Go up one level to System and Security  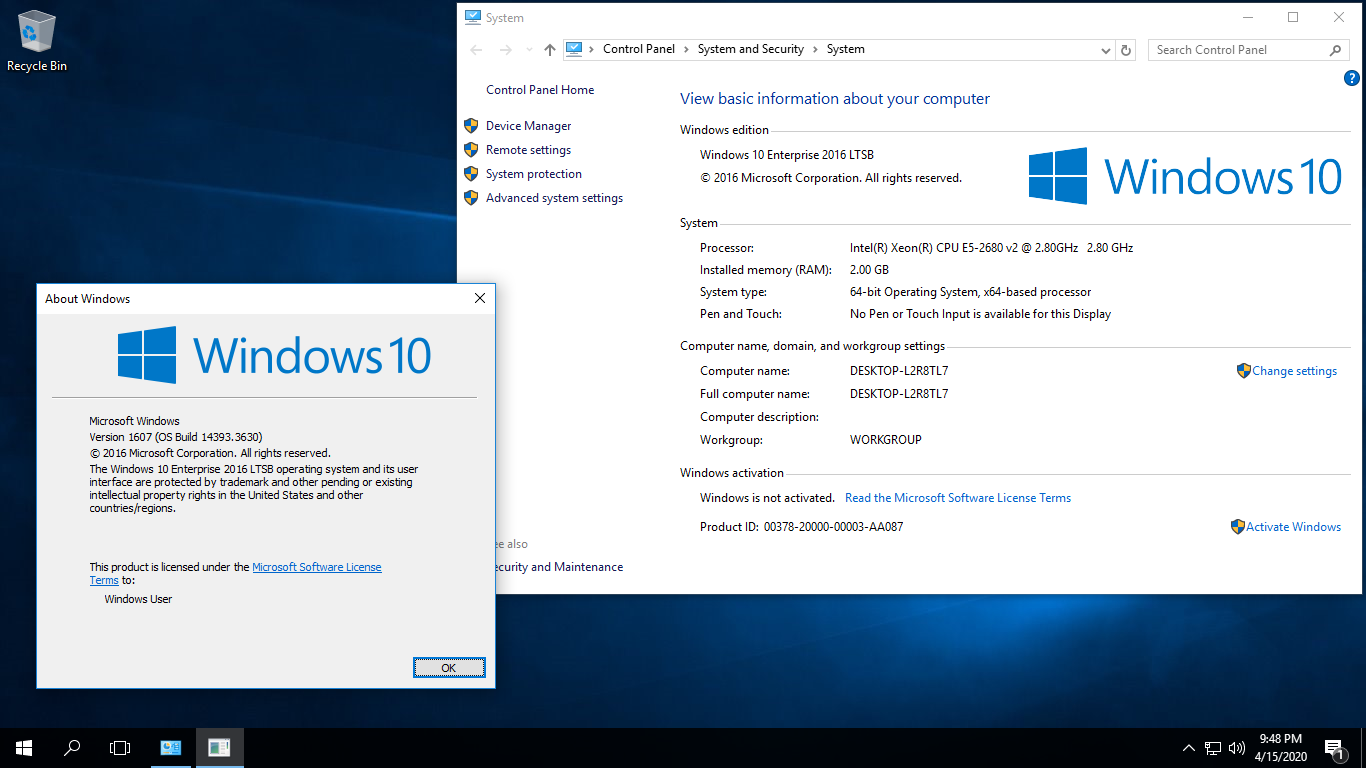point(549,50)
